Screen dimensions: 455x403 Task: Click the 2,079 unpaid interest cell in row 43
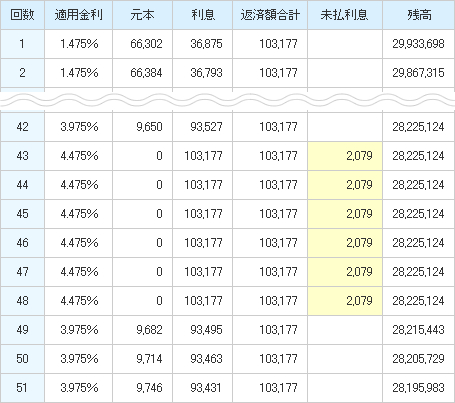click(345, 156)
